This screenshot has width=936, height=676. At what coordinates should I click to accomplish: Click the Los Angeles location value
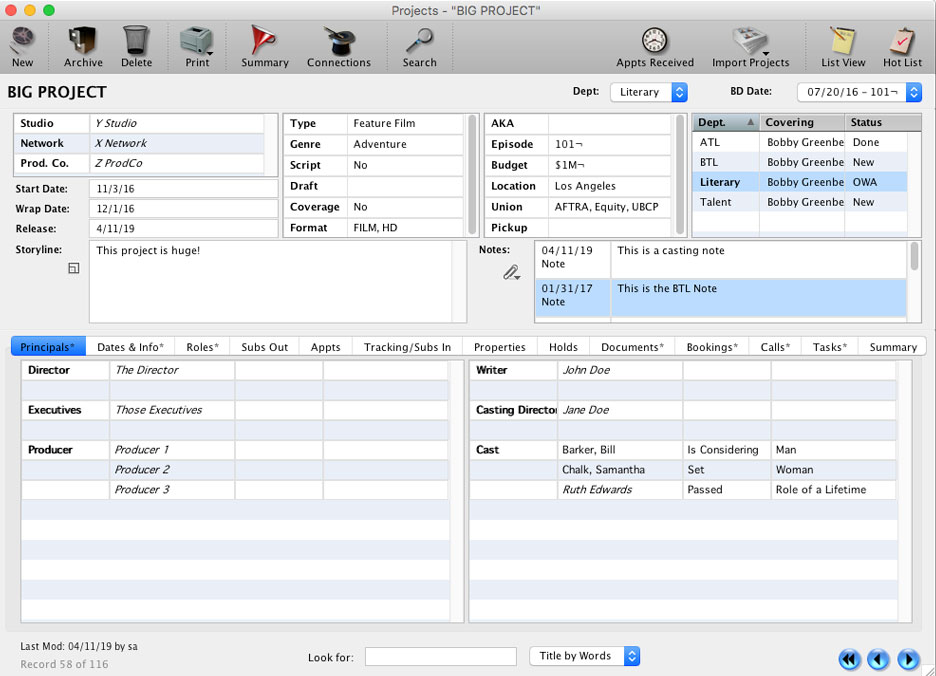pyautogui.click(x=585, y=186)
